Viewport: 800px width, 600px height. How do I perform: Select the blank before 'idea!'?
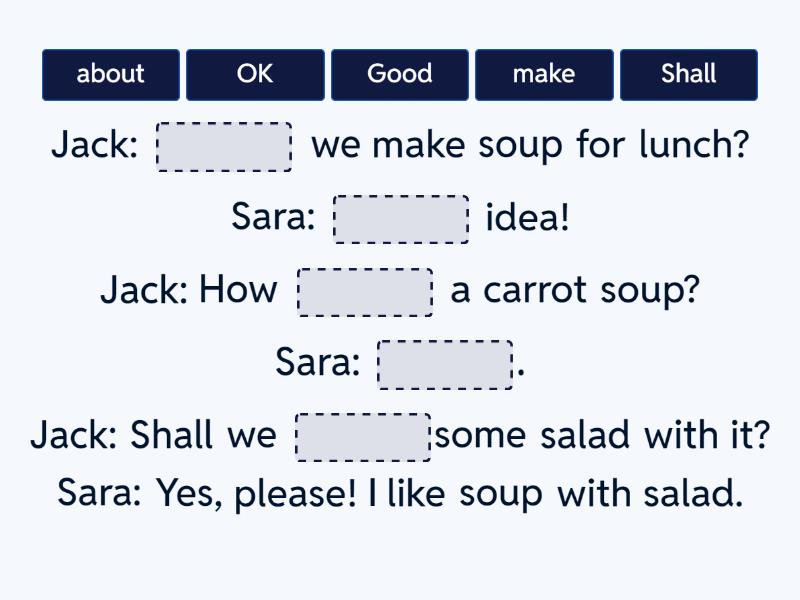point(401,219)
